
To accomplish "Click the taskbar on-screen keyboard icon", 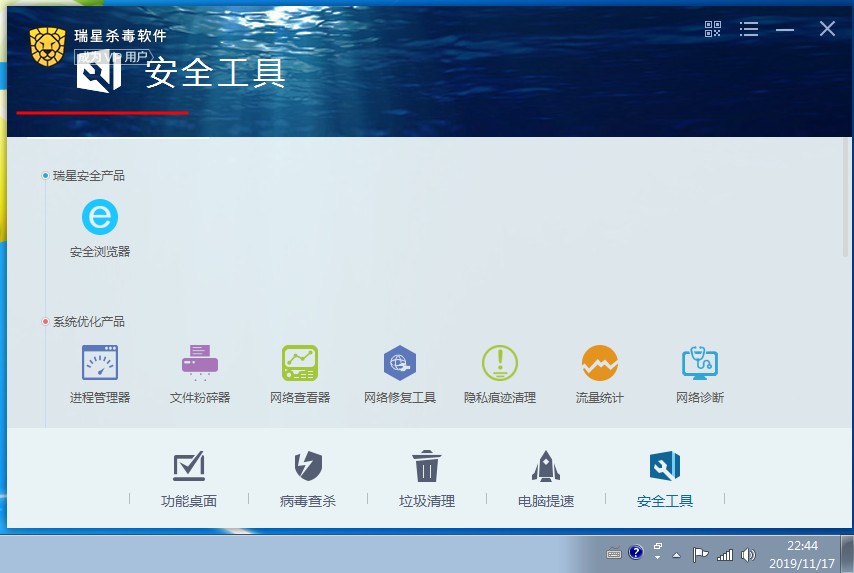I will coord(614,554).
